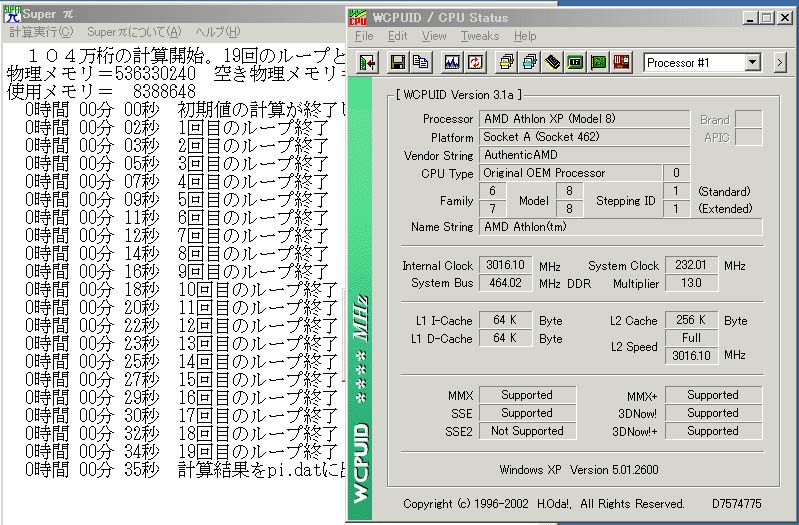Click the System Bus value 464.02

tap(505, 283)
